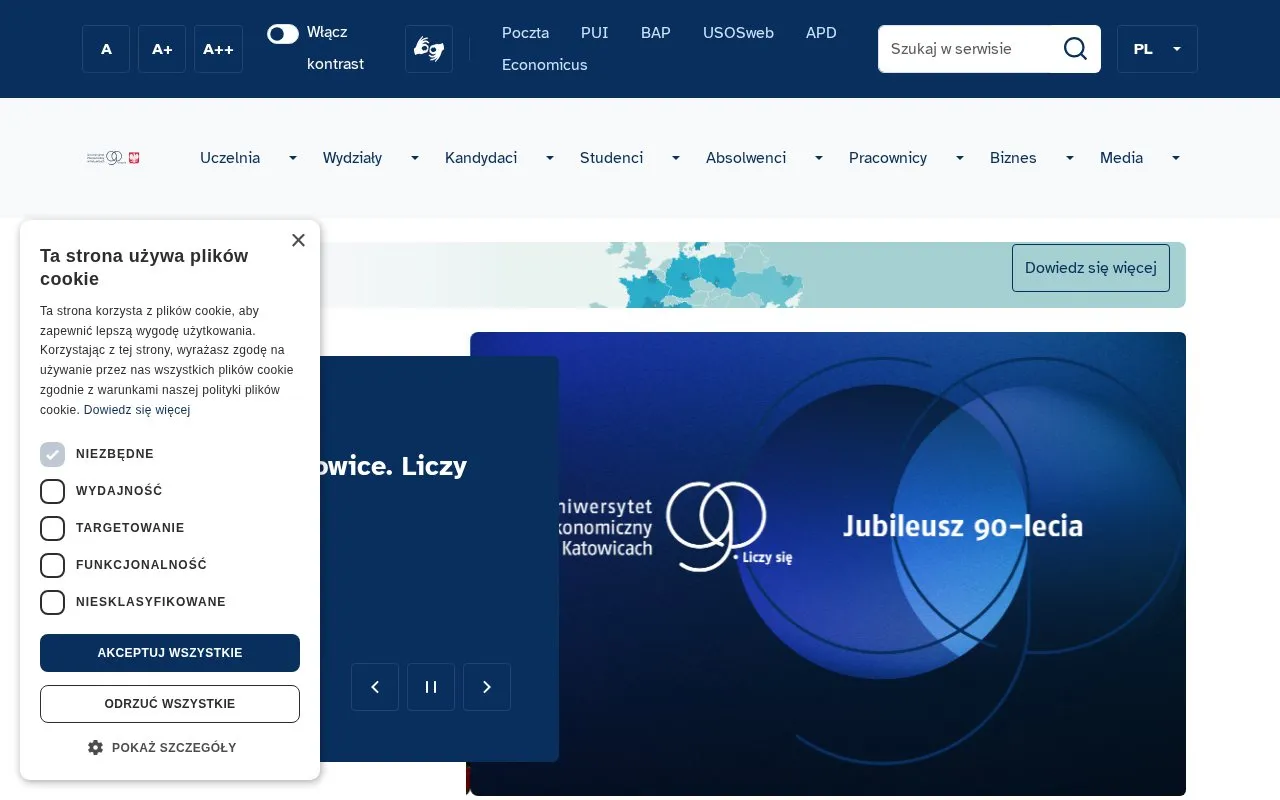Pause the slideshow
The image size is (1280, 800).
(x=431, y=687)
